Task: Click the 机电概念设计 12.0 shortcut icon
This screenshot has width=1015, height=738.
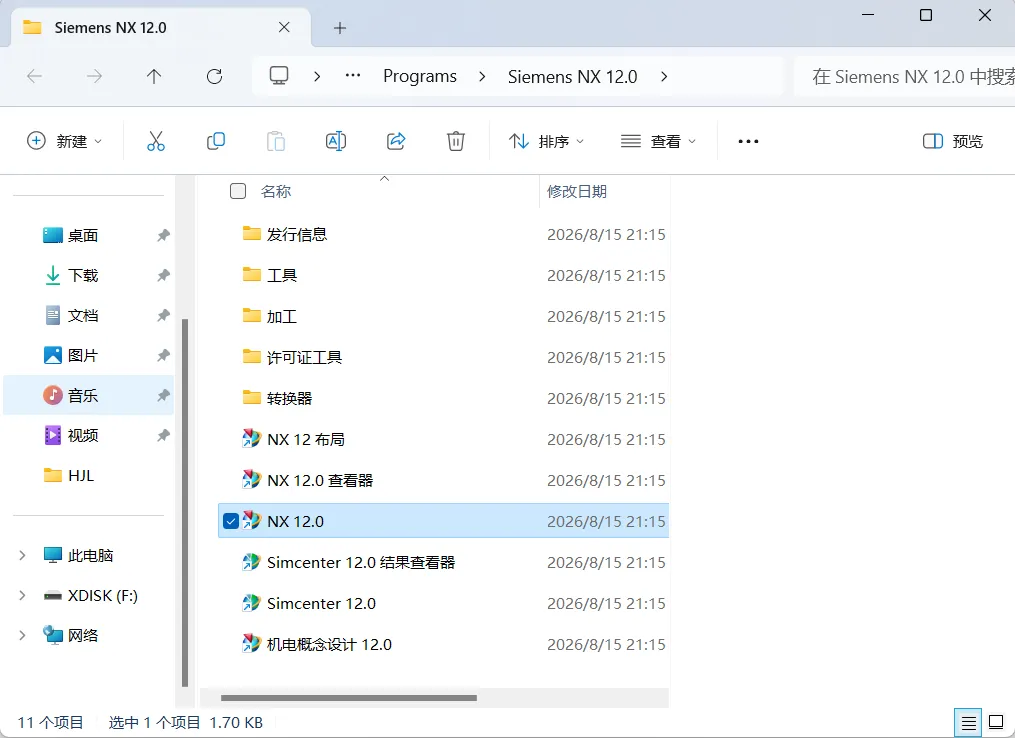Action: pos(251,643)
